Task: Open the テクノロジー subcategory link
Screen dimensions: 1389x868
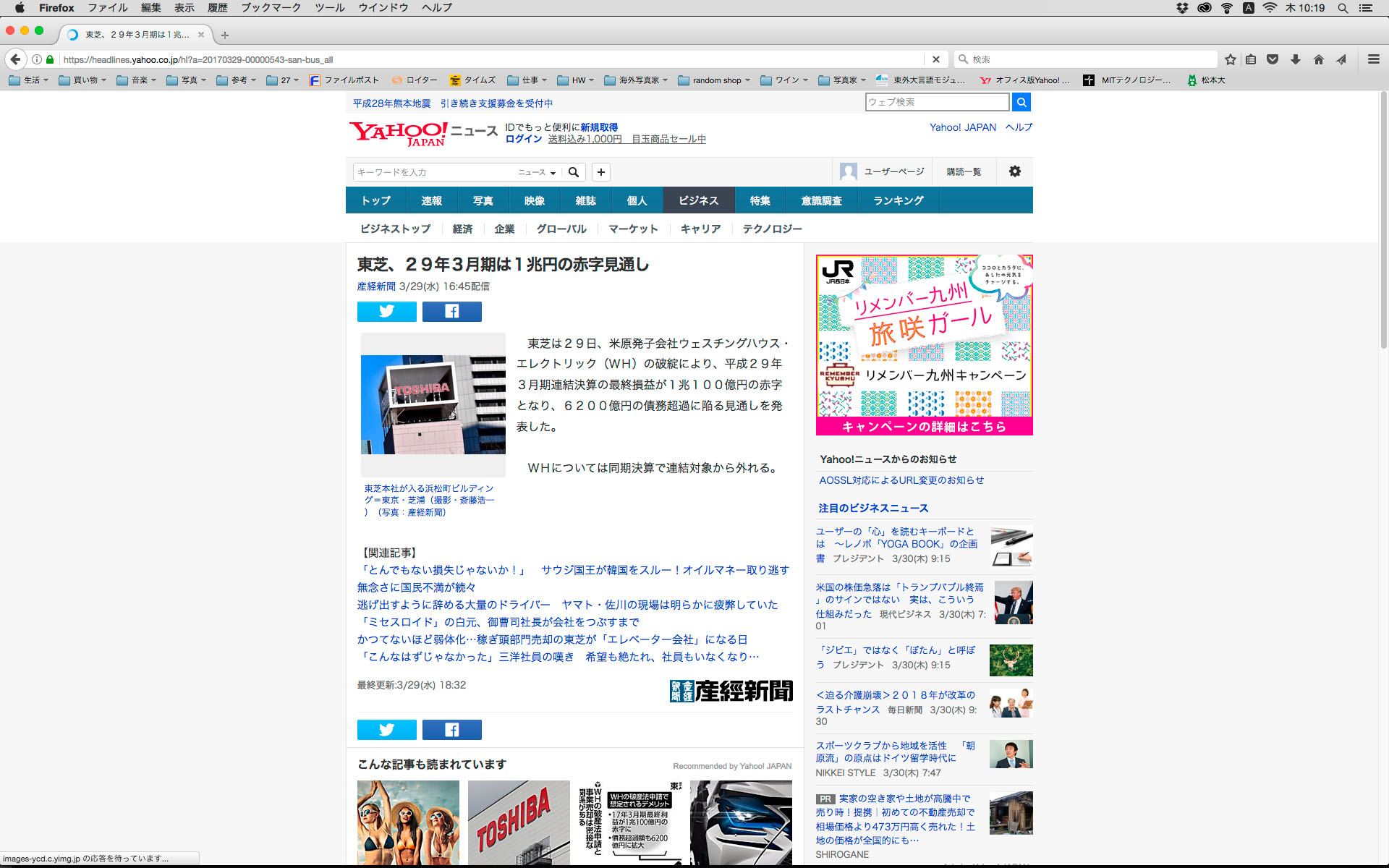Action: tap(772, 229)
